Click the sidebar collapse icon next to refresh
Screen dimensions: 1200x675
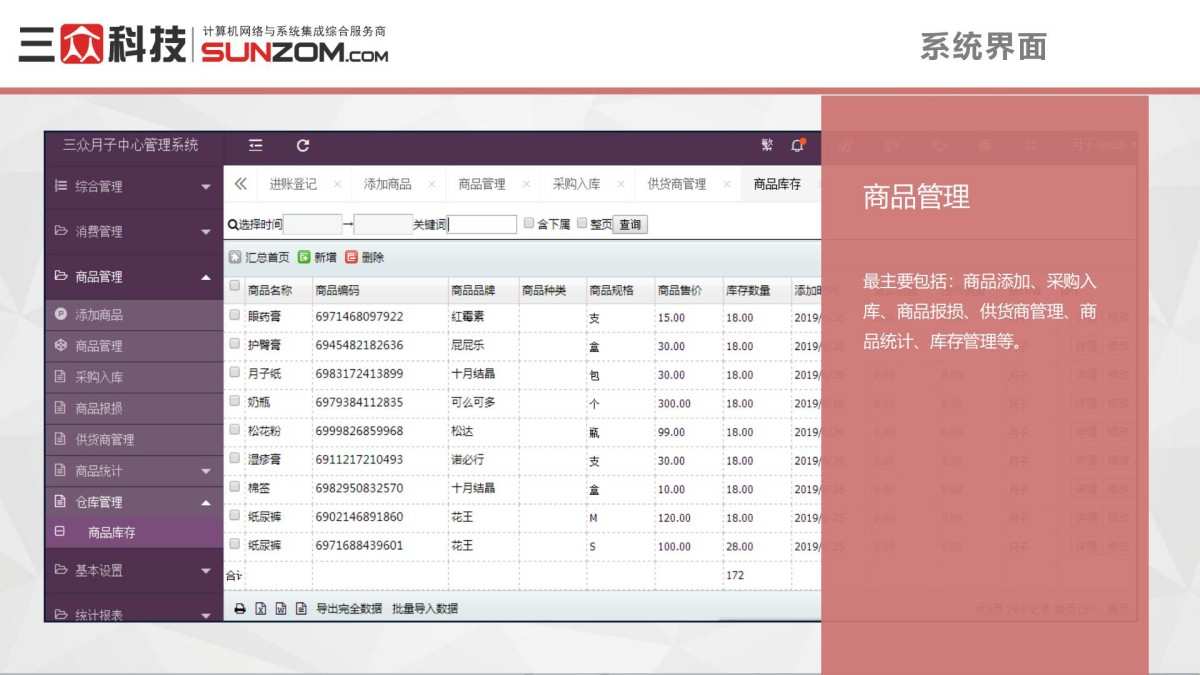(x=255, y=145)
